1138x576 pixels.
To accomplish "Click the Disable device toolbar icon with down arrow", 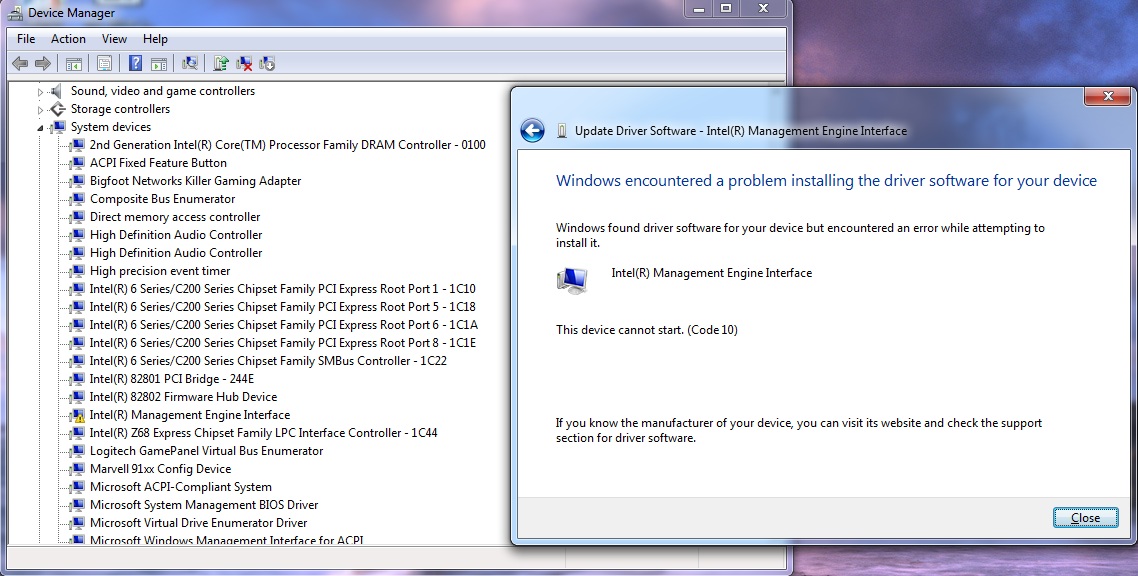I will (267, 64).
